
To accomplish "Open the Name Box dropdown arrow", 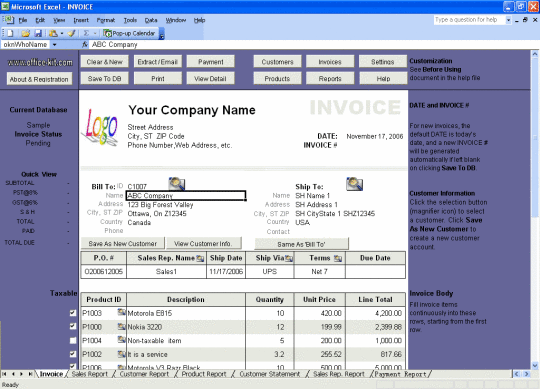I will coord(54,45).
